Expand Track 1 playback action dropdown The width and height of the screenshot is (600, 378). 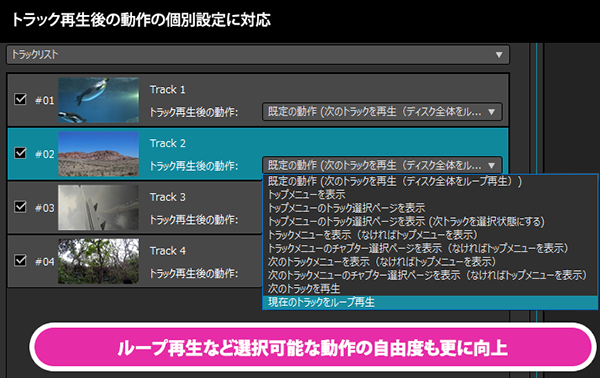tap(382, 112)
